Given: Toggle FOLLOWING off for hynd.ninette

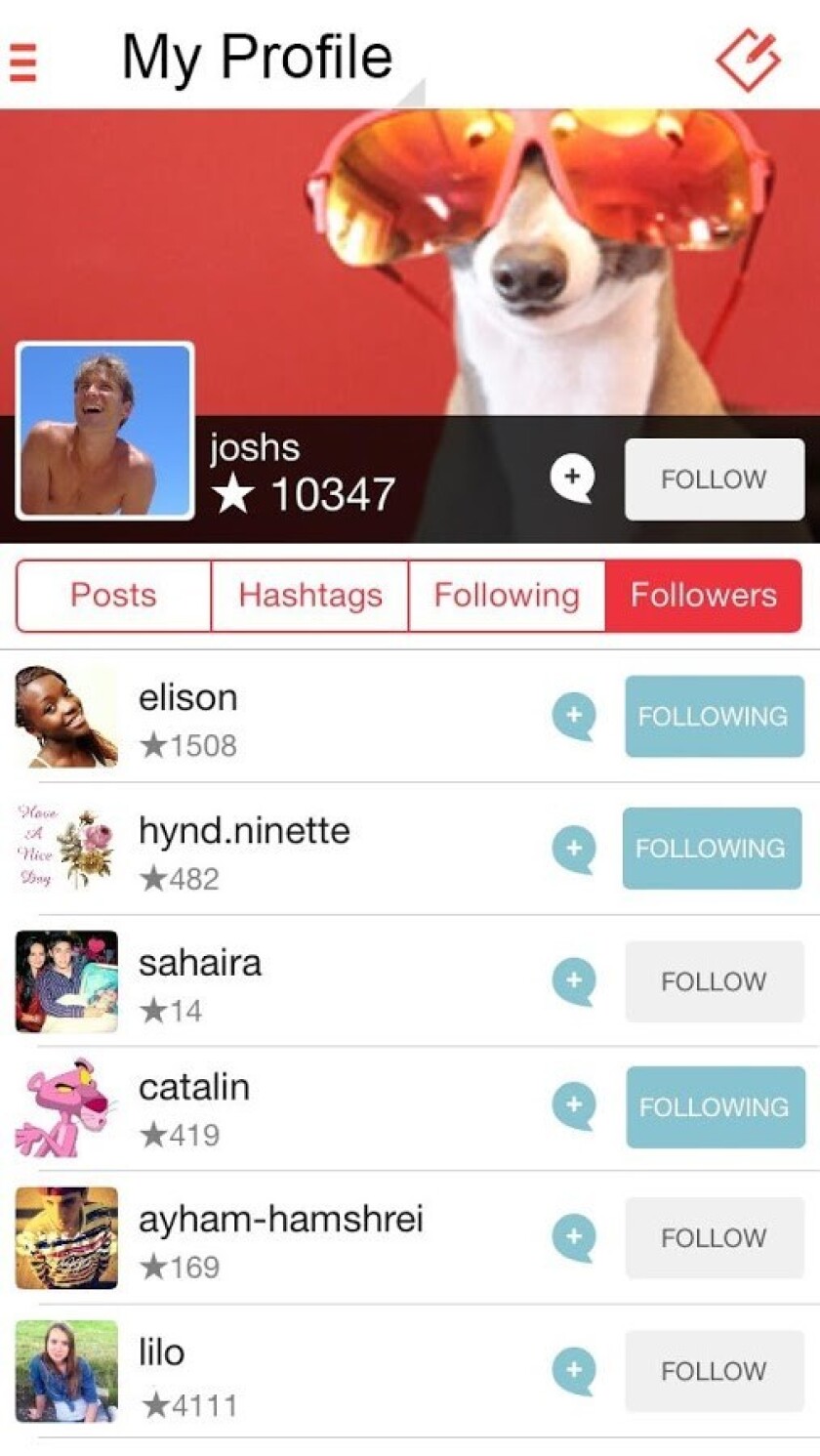Looking at the screenshot, I should click(712, 849).
